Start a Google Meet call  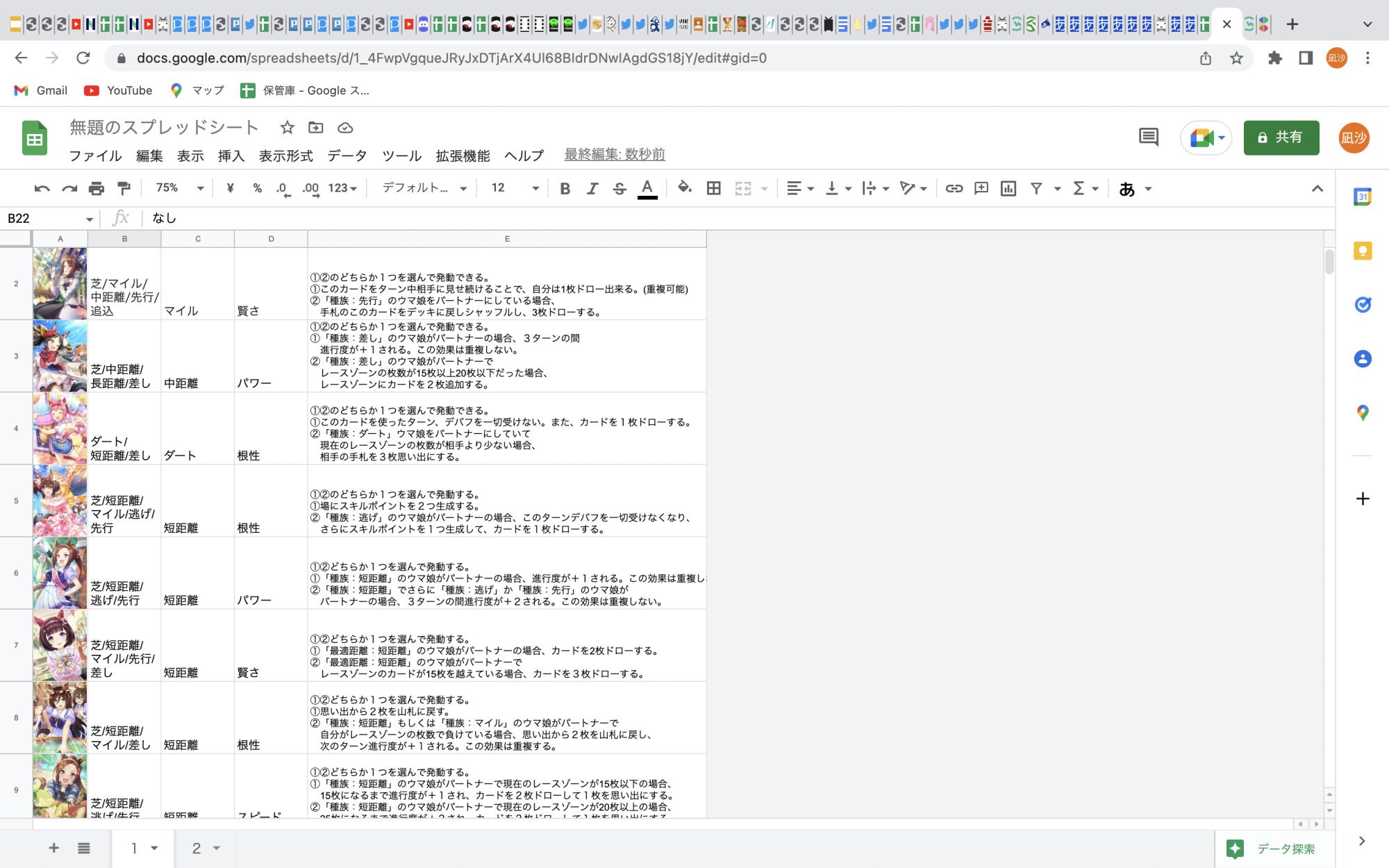click(1206, 137)
